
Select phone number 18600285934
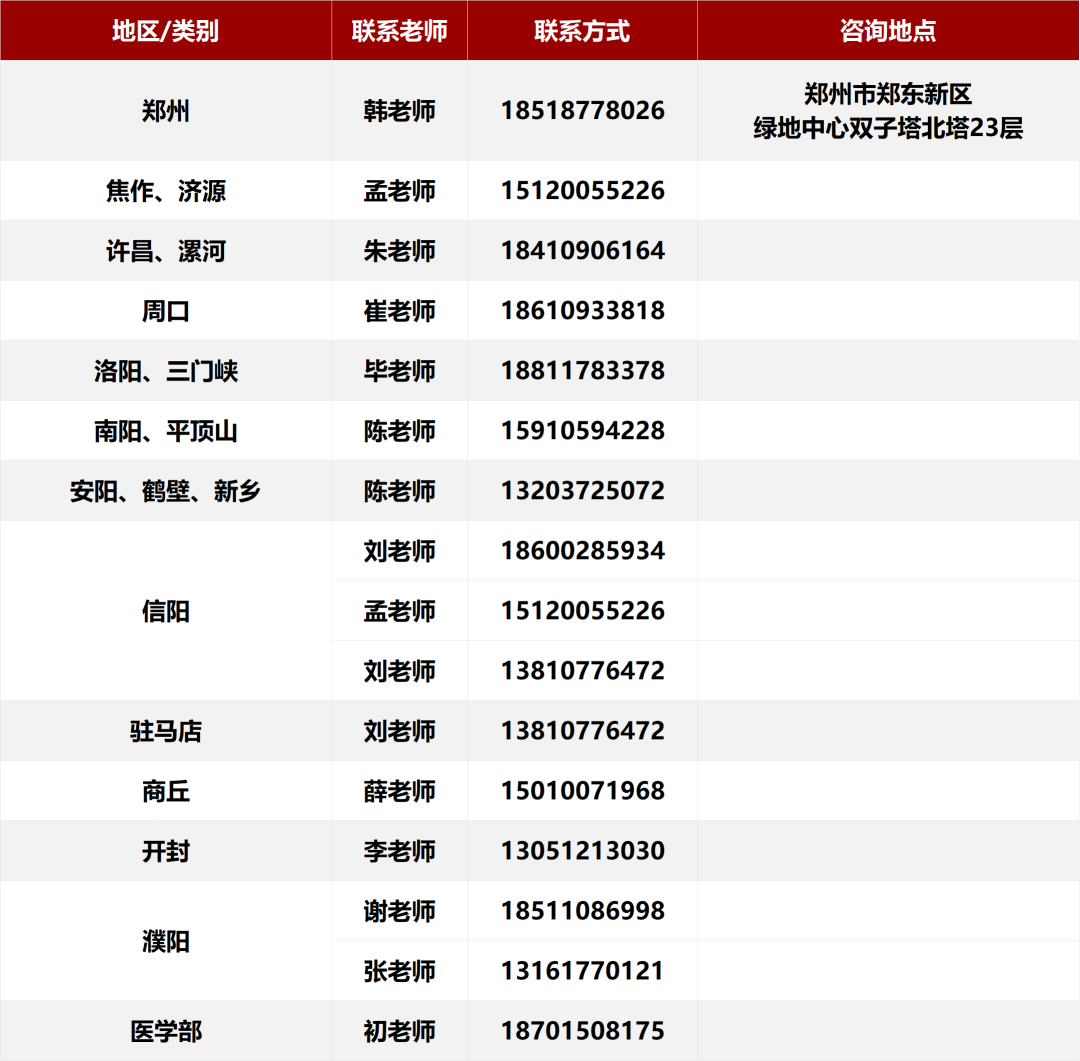click(x=583, y=550)
